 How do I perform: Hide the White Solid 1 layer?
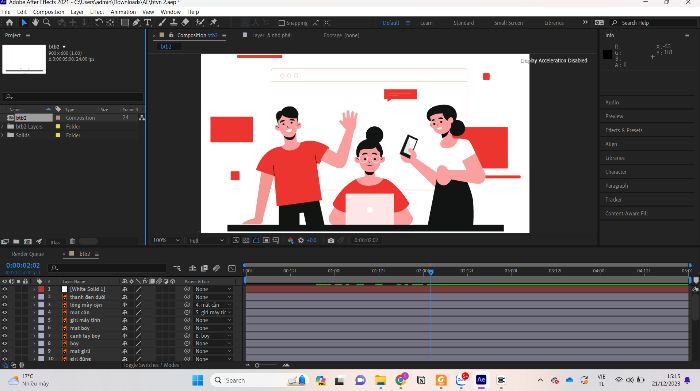(x=5, y=289)
